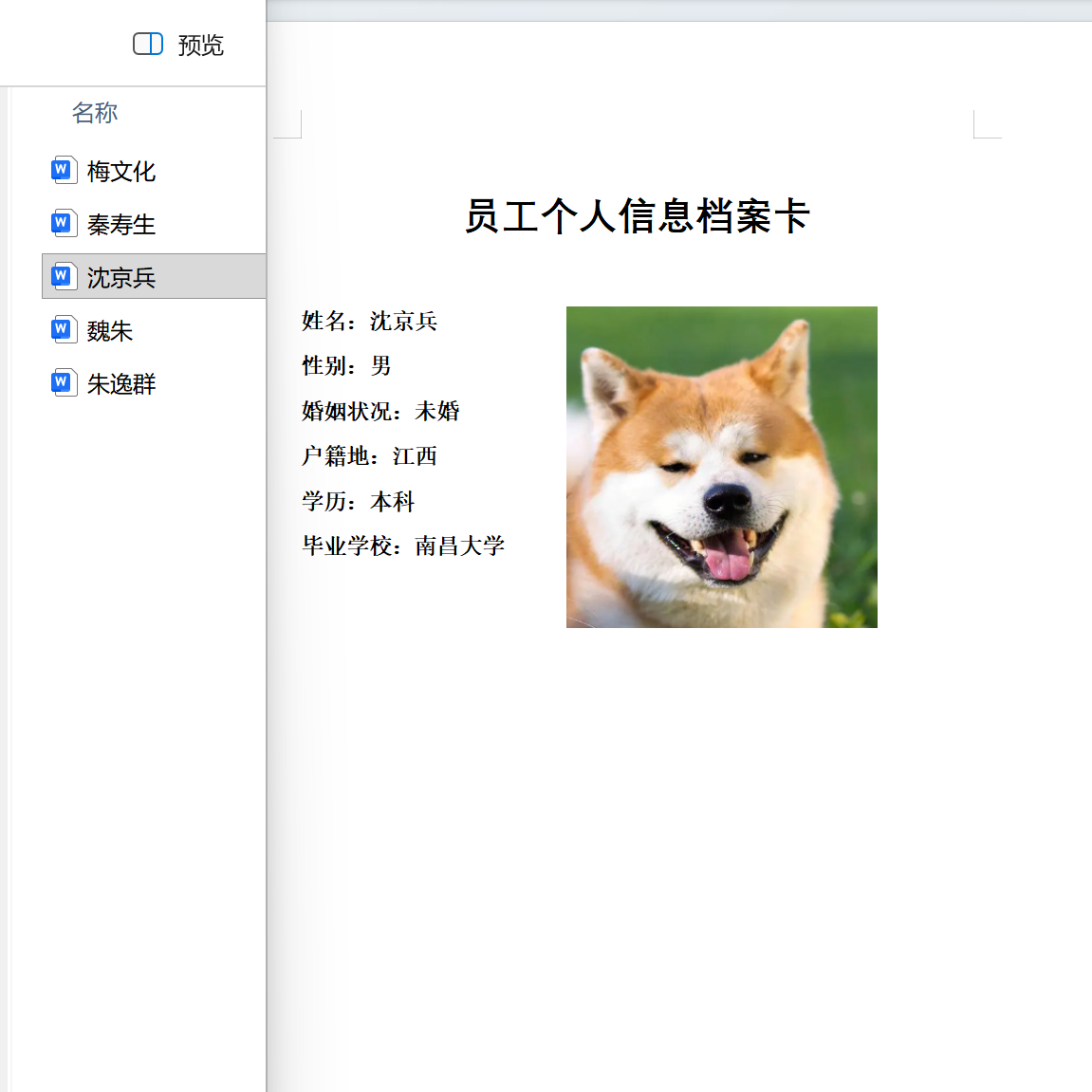
Task: Select the file named 朱逸群
Action: 121,383
